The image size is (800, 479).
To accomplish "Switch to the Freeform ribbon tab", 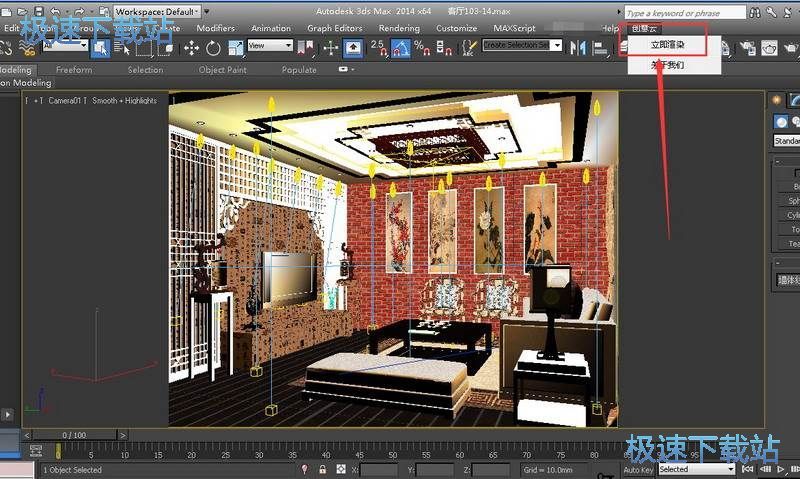I will coord(74,70).
